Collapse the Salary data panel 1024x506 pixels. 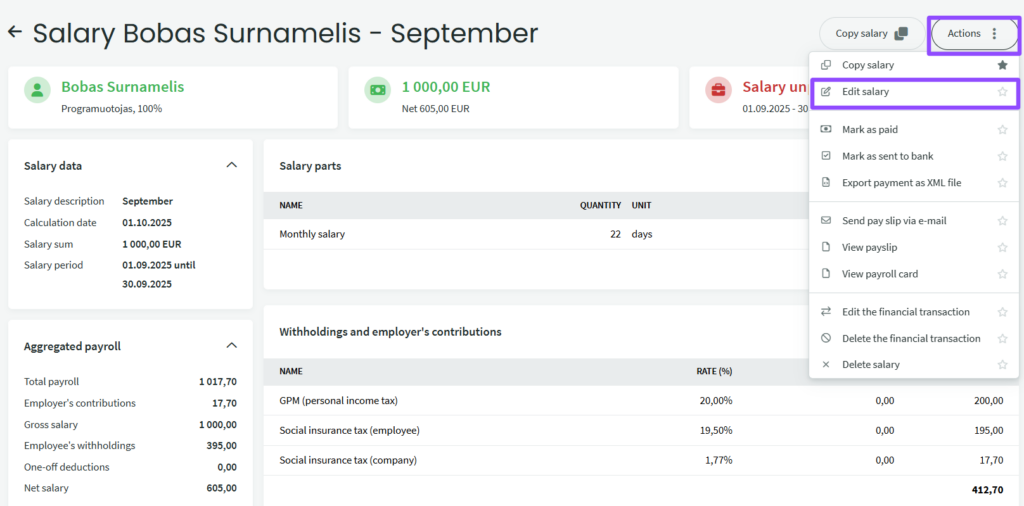[231, 165]
